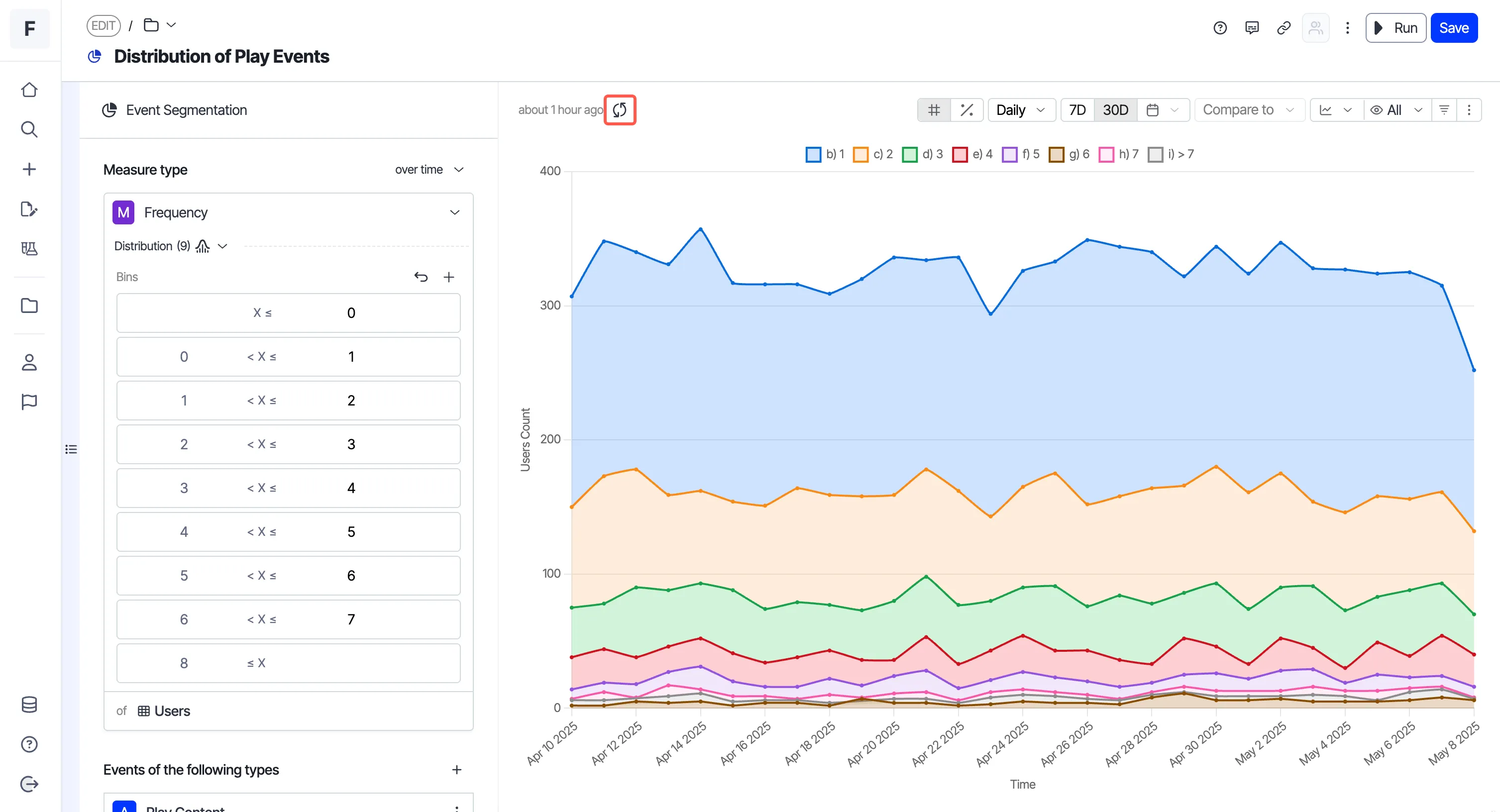1500x812 pixels.
Task: Open the chart toolbar three-dot menu
Action: coord(1469,110)
